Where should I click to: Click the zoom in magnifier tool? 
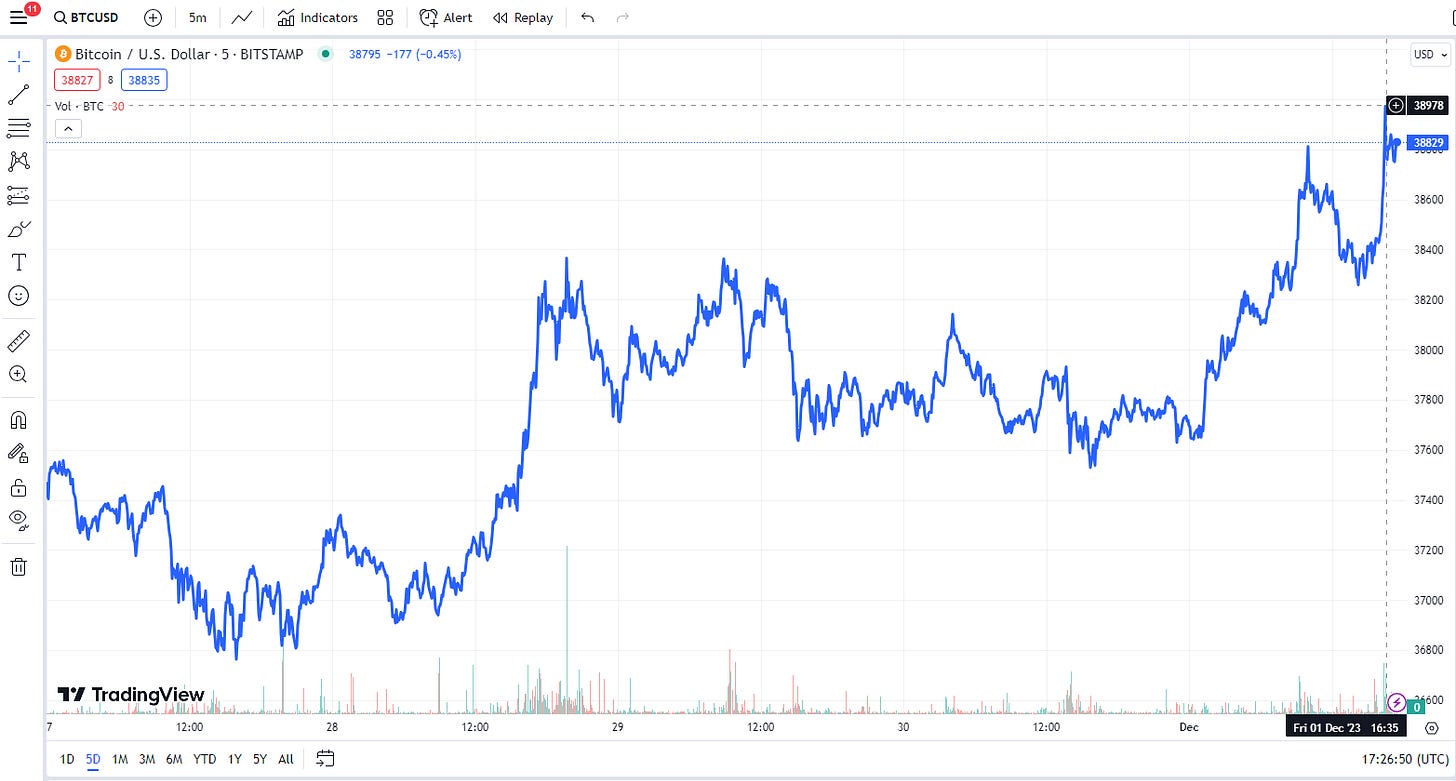[x=18, y=374]
